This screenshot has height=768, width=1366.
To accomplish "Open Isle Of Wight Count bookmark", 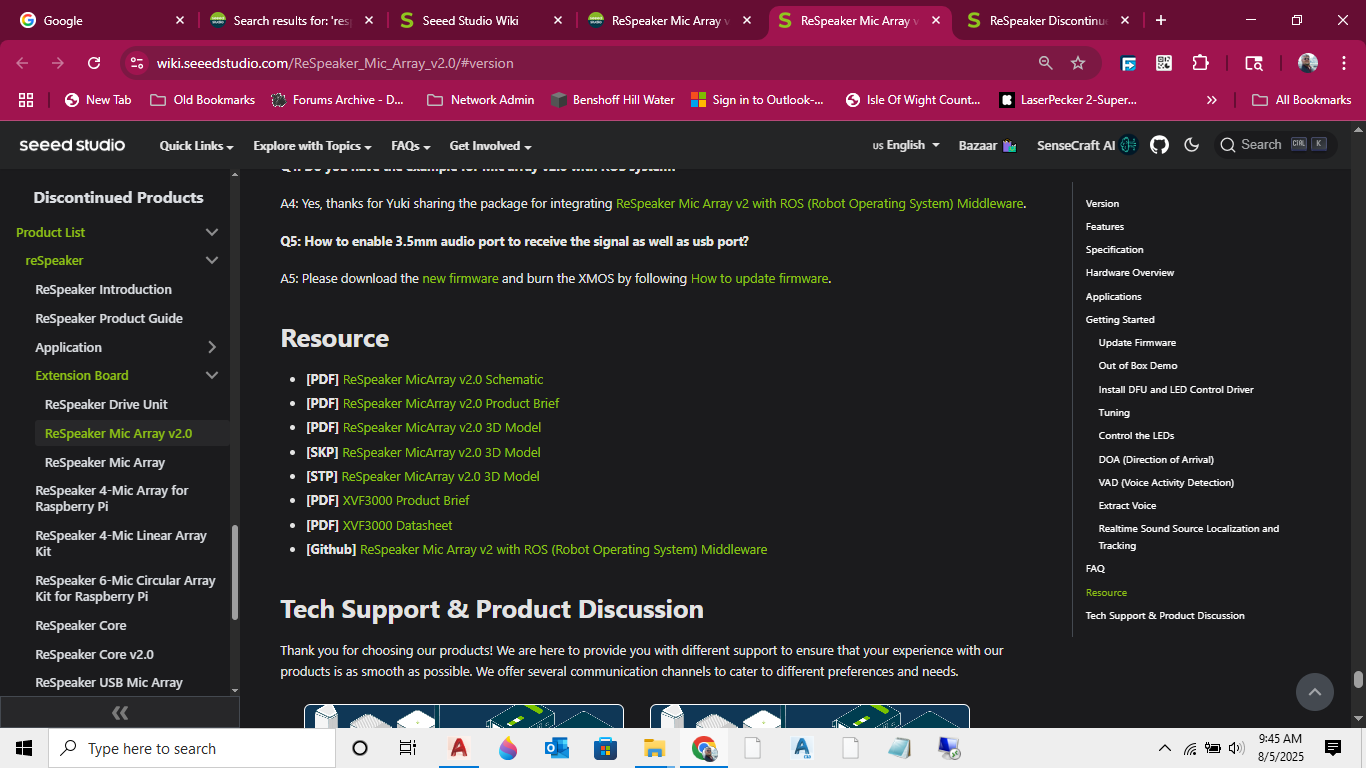I will coord(913,100).
